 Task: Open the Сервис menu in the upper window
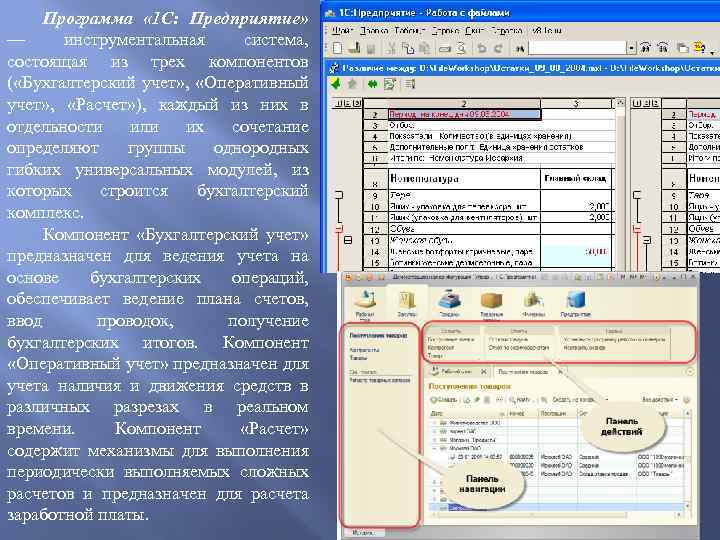[x=446, y=31]
